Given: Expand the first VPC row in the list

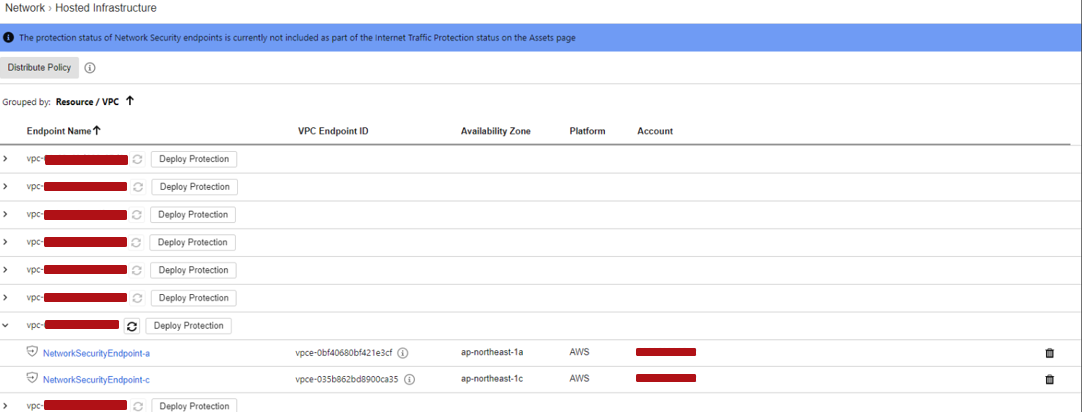Looking at the screenshot, I should [6, 159].
